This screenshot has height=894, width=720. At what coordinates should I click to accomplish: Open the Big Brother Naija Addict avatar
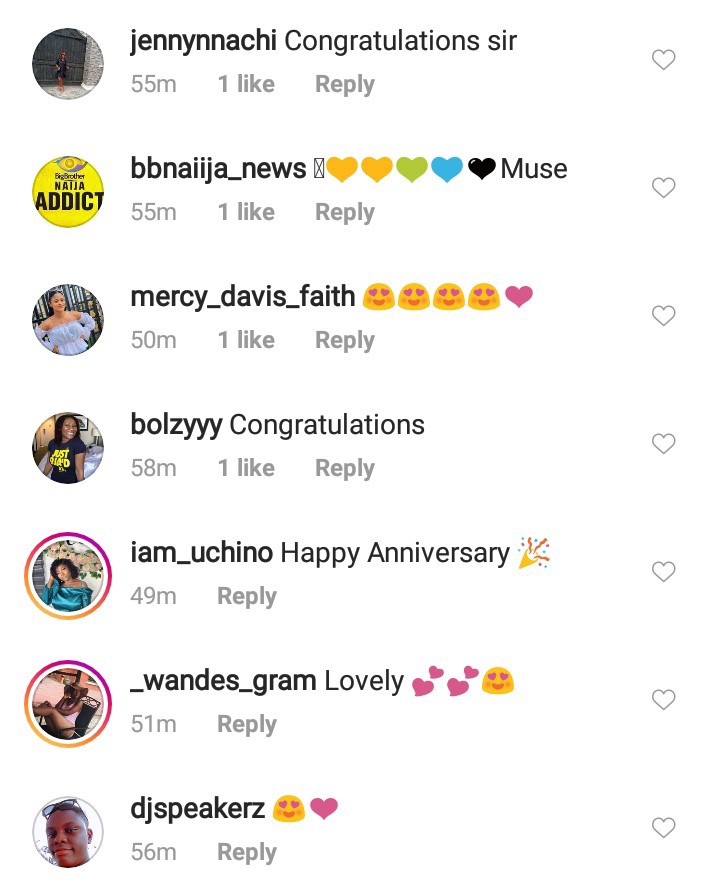(68, 192)
